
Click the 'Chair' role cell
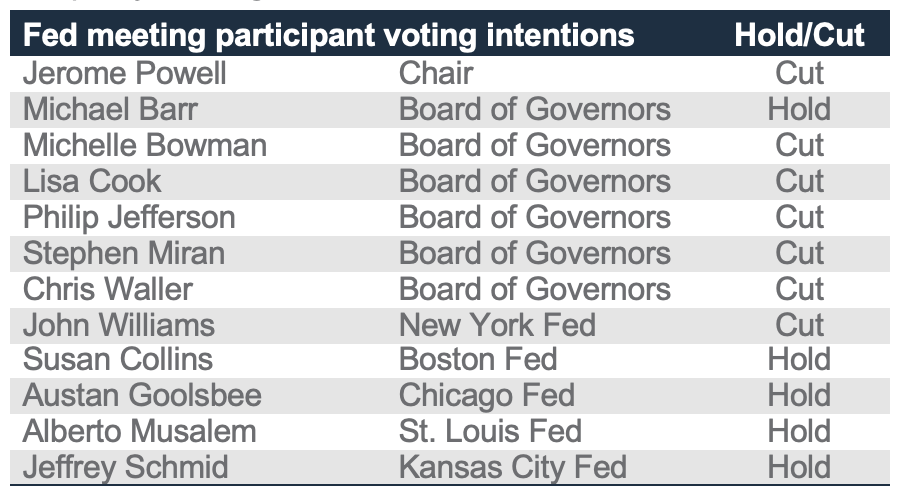point(436,73)
